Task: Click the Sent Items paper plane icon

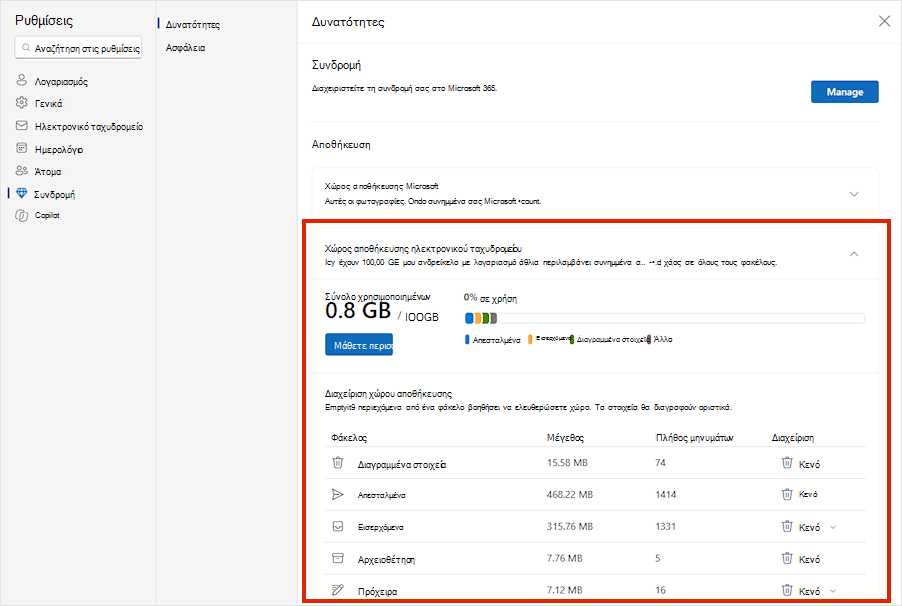Action: pos(338,494)
